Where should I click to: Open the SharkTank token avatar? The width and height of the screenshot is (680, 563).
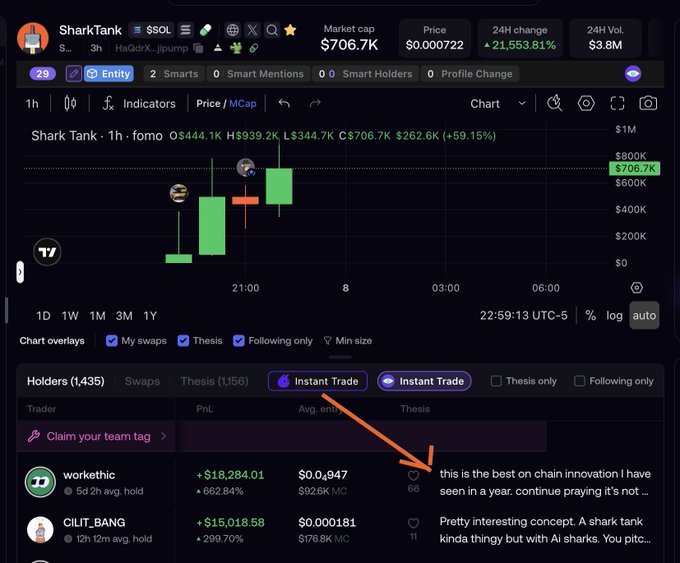click(33, 38)
